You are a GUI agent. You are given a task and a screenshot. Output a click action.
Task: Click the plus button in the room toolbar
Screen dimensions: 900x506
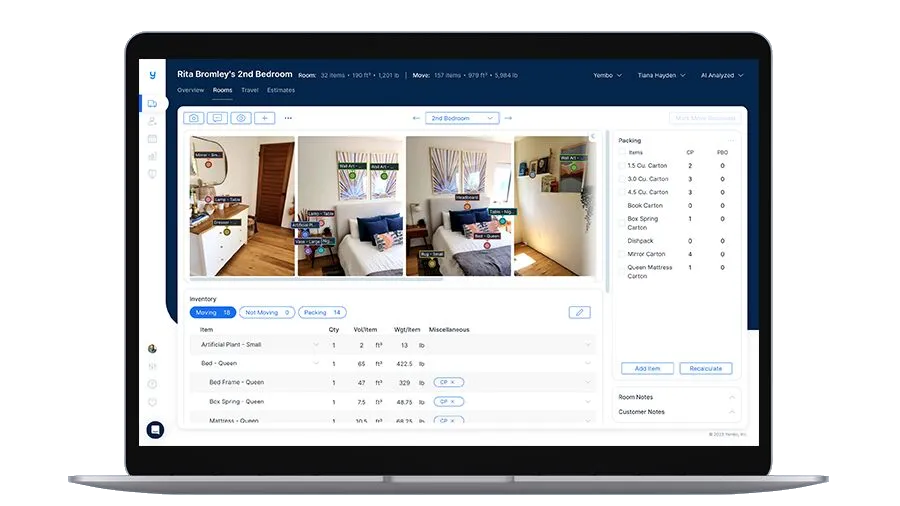tap(265, 118)
